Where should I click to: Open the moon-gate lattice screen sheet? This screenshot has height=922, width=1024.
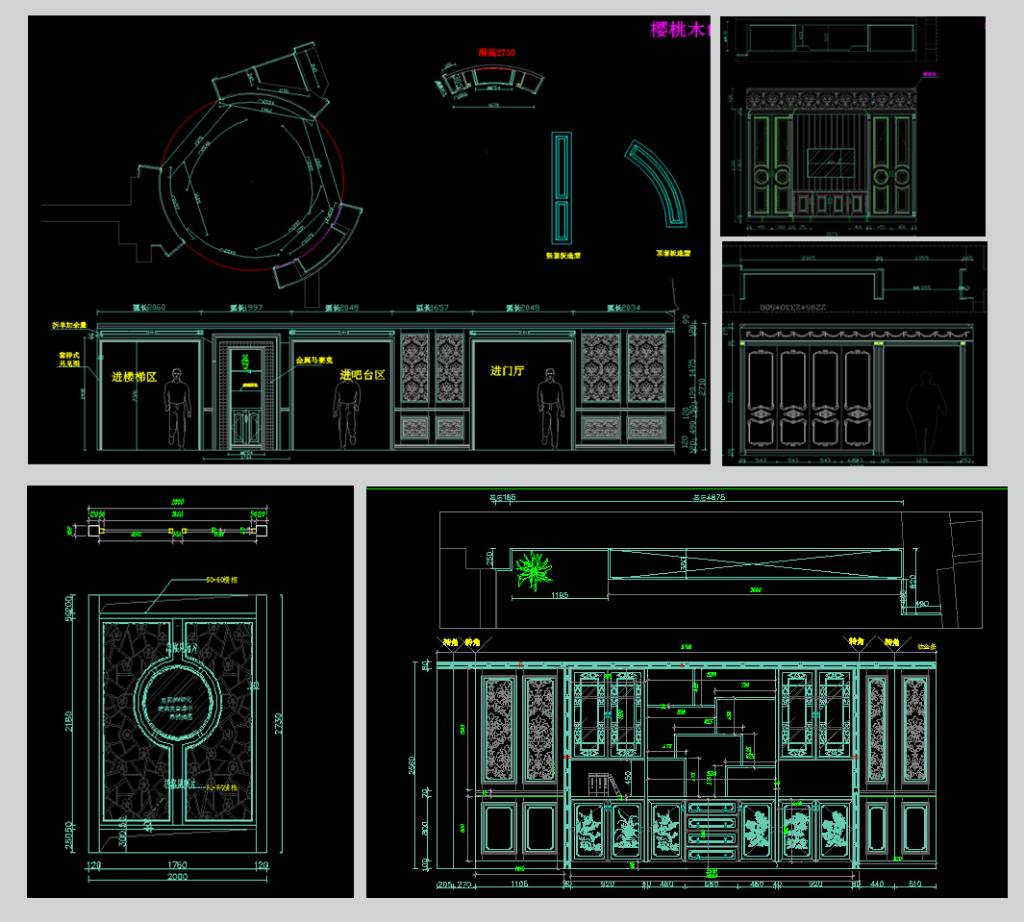[190, 692]
